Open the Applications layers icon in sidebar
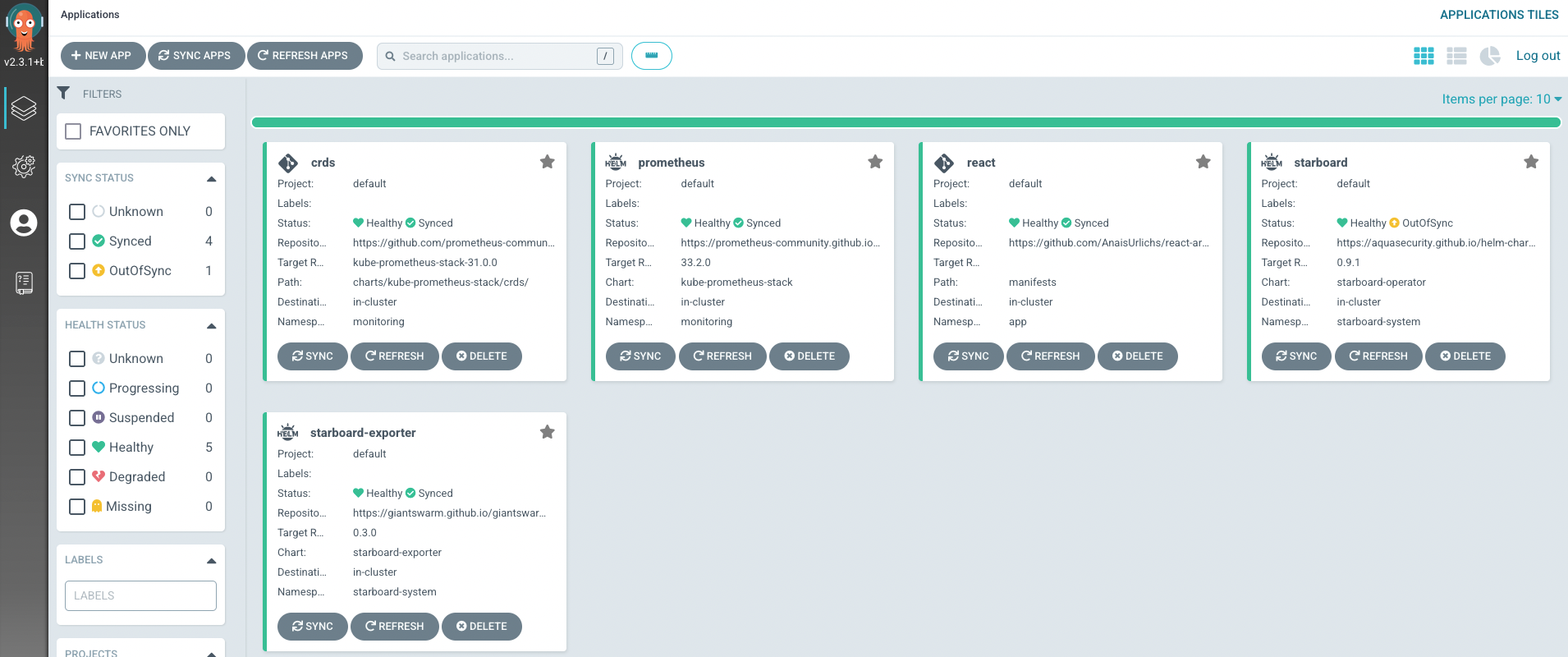Image resolution: width=1568 pixels, height=657 pixels. tap(24, 108)
